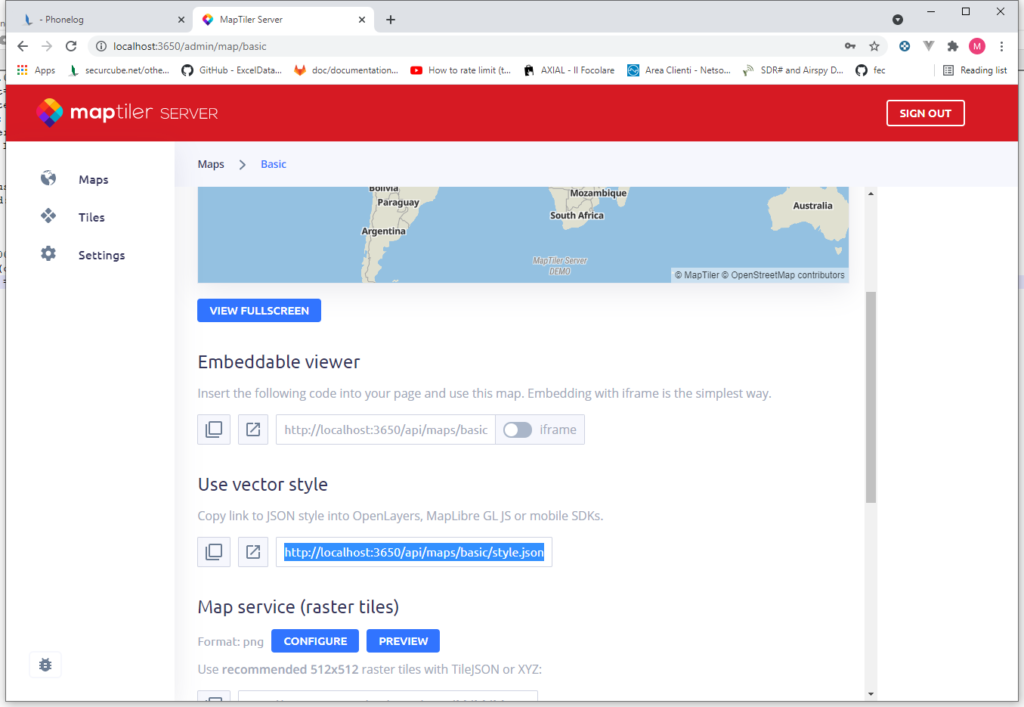
Task: Open Settings using the gear icon
Action: click(48, 254)
